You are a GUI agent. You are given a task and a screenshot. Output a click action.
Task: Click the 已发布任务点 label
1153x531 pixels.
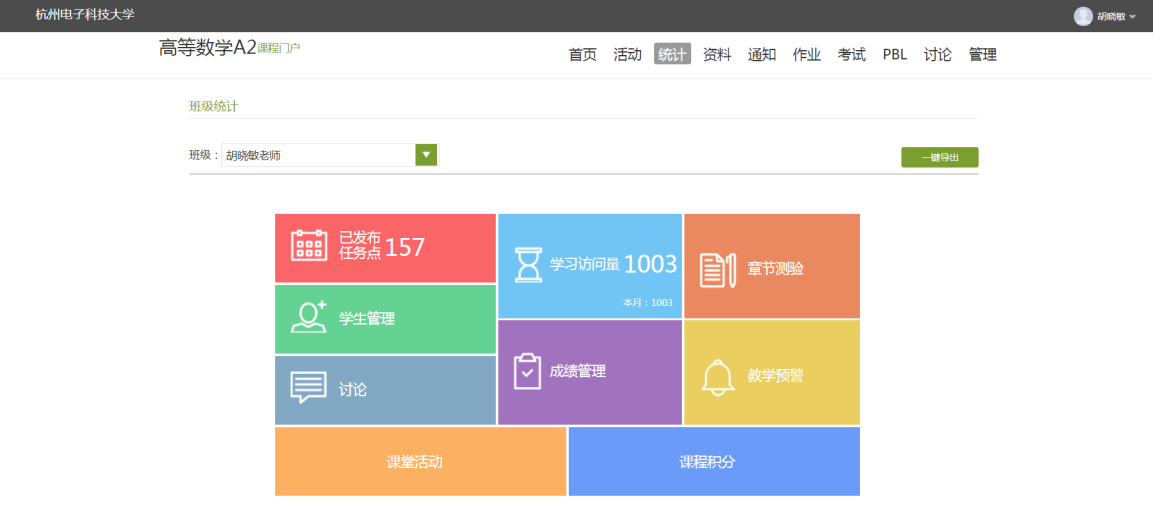click(360, 246)
